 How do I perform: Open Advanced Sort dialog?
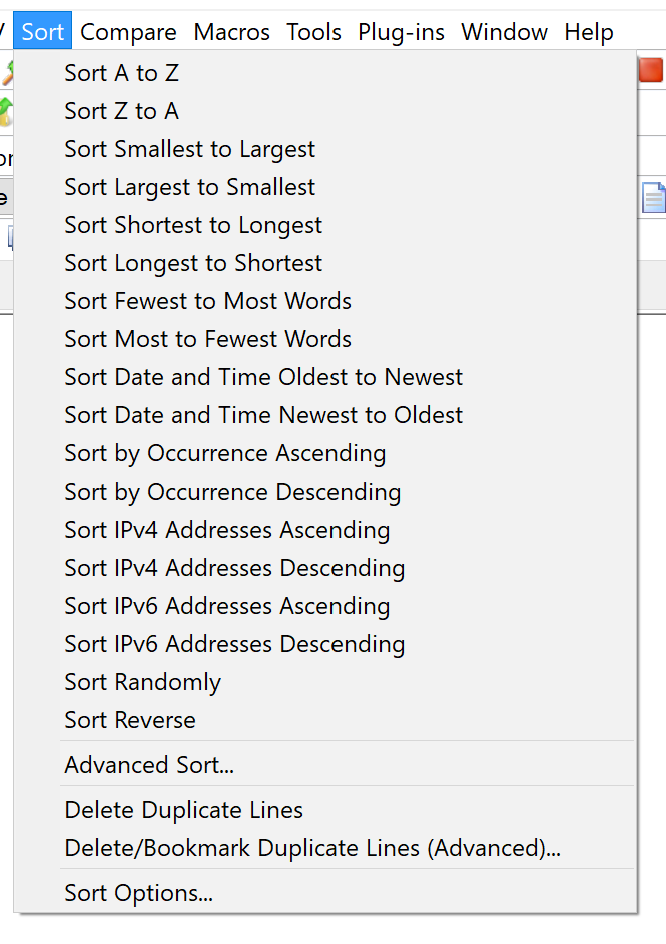(325, 765)
